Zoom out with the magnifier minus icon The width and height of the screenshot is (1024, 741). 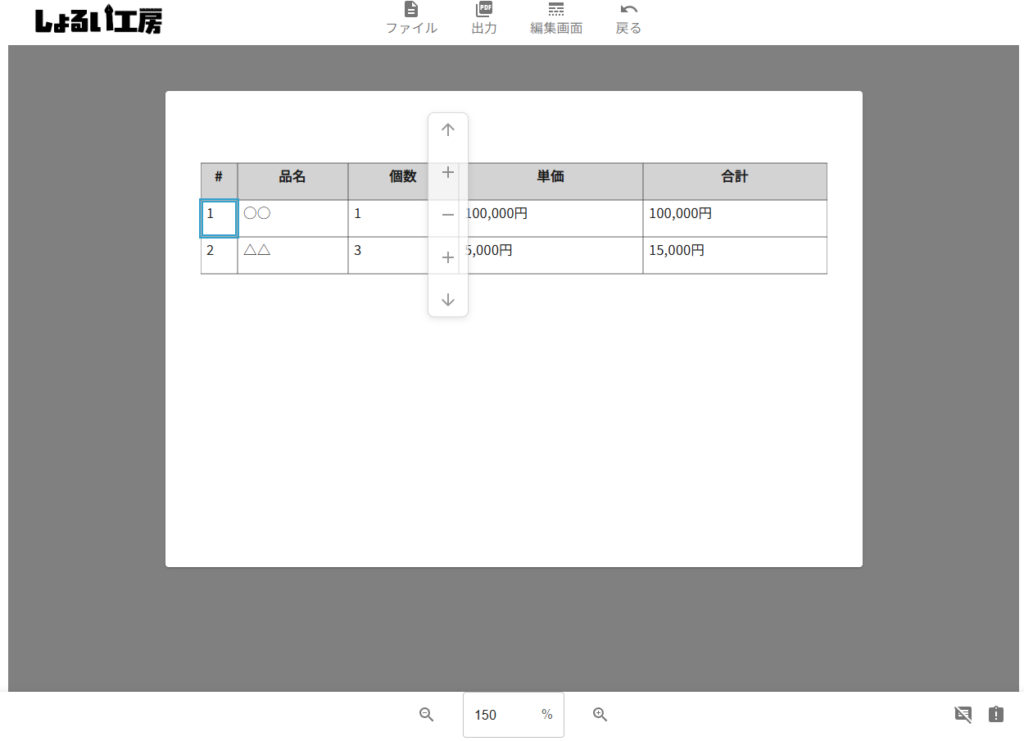426,714
